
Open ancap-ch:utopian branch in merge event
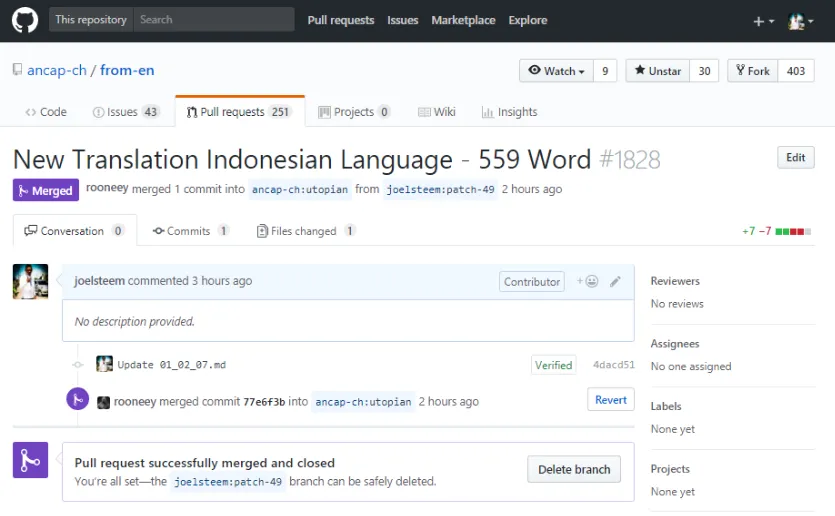click(363, 402)
